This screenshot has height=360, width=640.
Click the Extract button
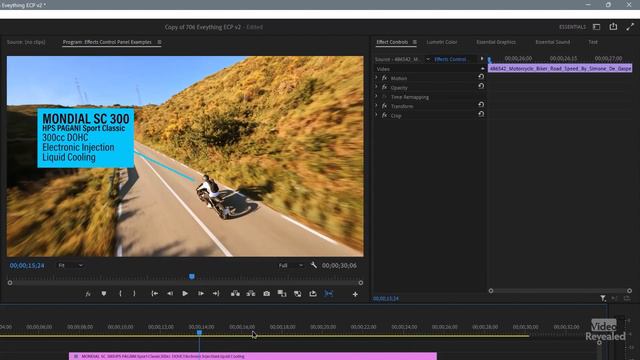(251, 293)
